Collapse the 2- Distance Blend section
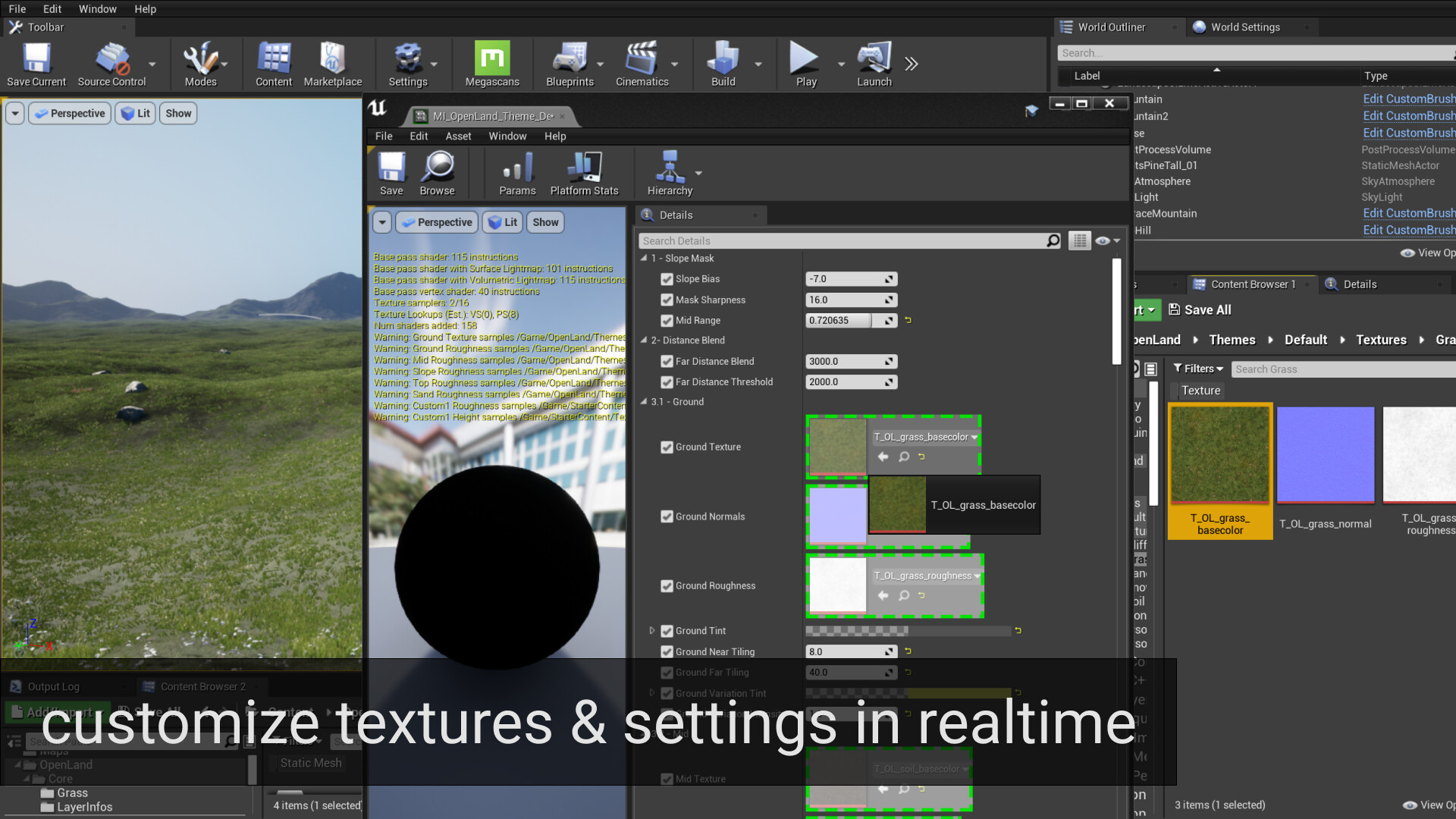The height and width of the screenshot is (819, 1456). [x=645, y=340]
